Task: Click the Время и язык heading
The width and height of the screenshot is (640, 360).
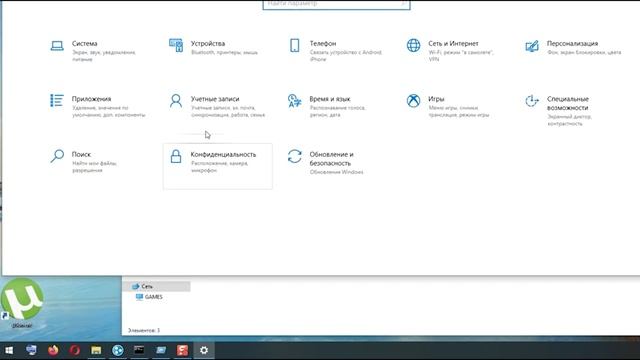Action: pos(330,99)
